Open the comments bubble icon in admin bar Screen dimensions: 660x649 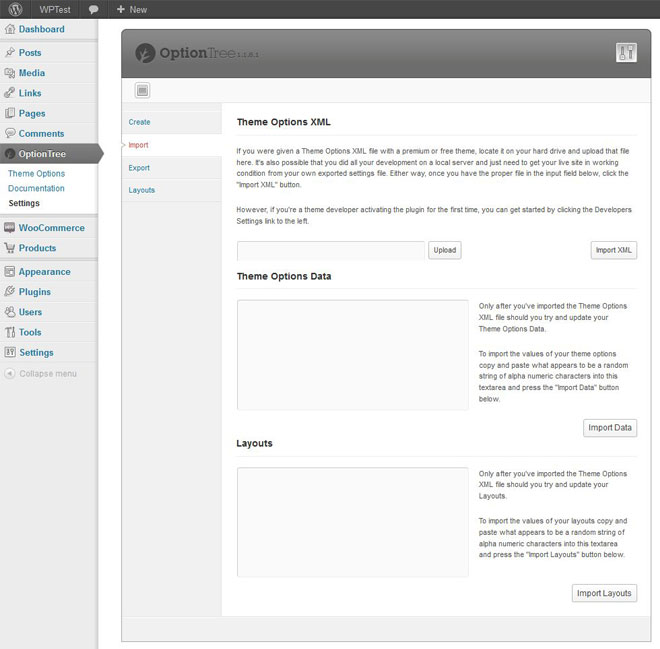93,10
